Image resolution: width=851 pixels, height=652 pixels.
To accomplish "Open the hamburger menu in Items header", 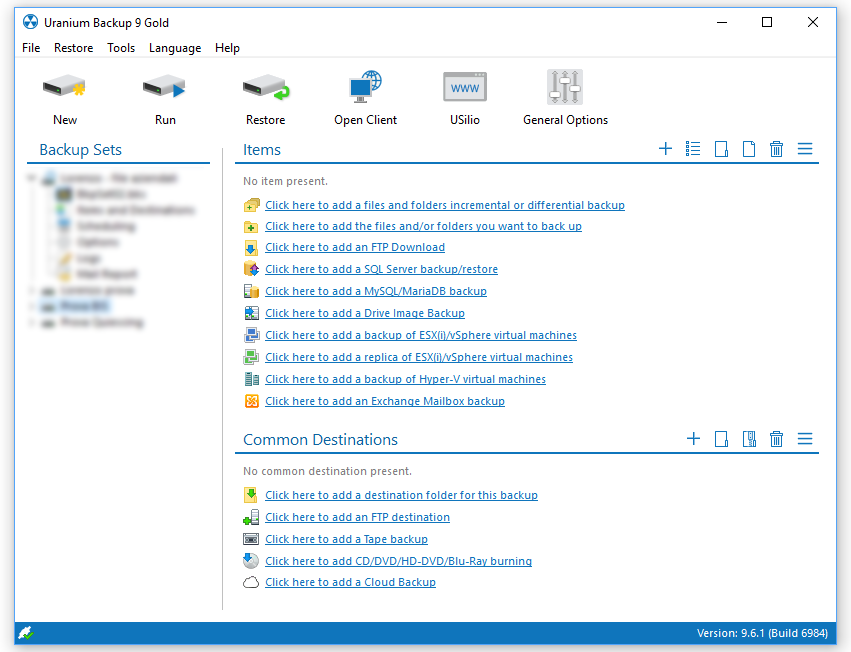I will coord(805,149).
